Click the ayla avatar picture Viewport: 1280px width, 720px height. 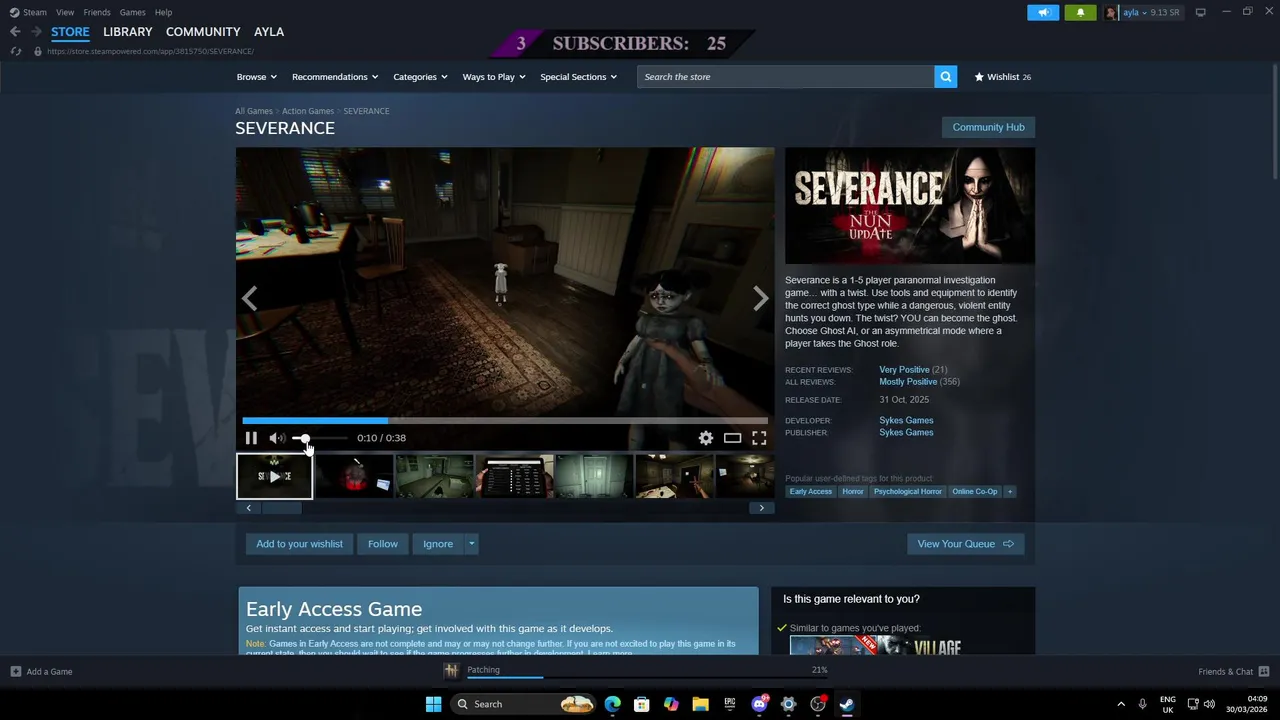pos(1112,13)
